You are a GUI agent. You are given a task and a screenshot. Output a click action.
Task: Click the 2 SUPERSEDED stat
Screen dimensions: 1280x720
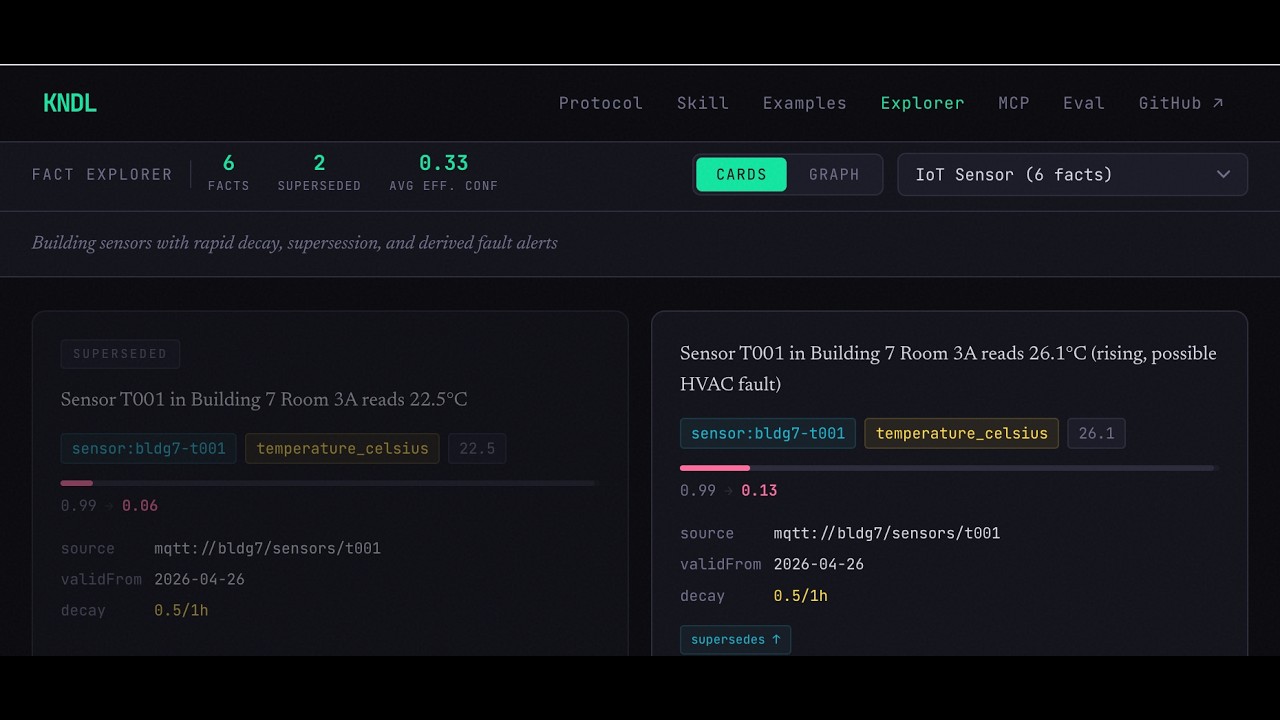point(319,172)
